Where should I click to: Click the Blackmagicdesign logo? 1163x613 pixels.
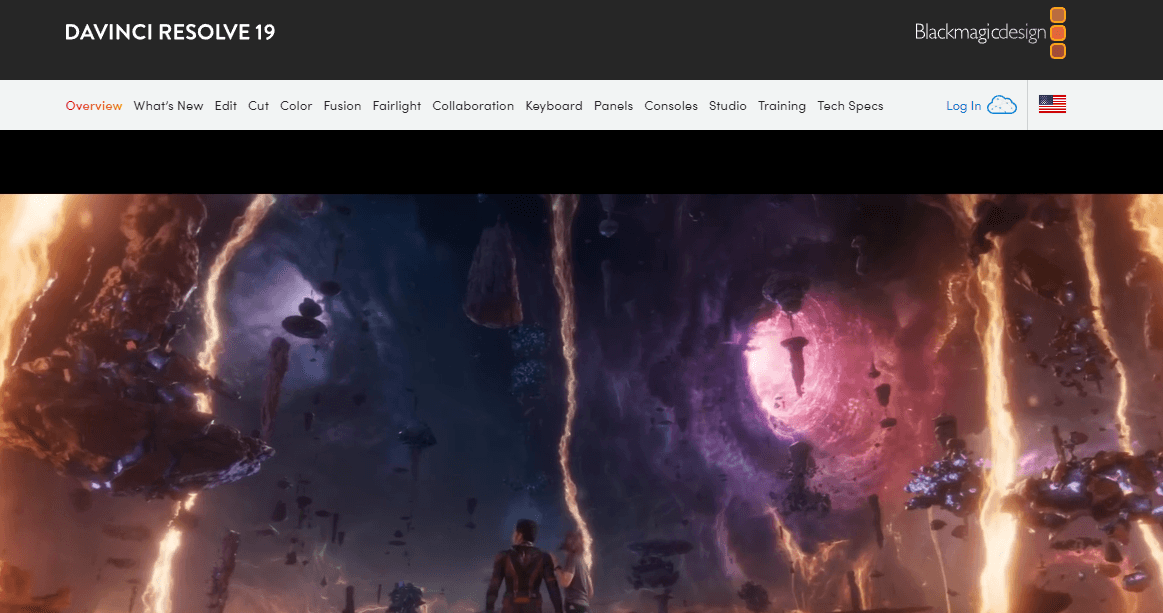990,33
